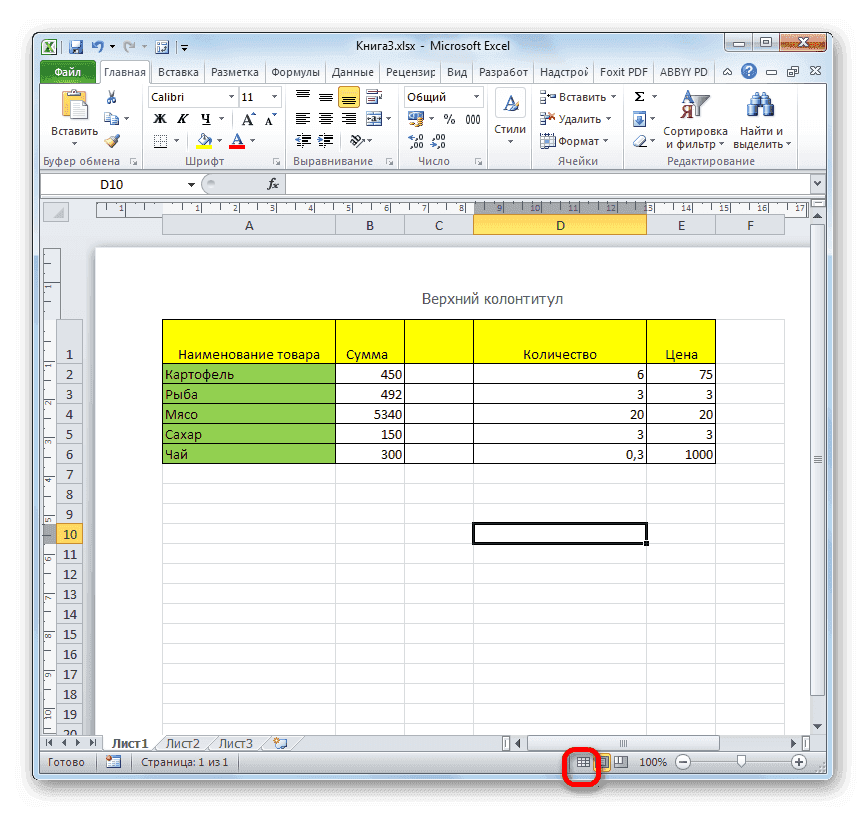Image resolution: width=866 pixels, height=813 pixels.
Task: Select the Page Break Preview icon
Action: coord(620,761)
